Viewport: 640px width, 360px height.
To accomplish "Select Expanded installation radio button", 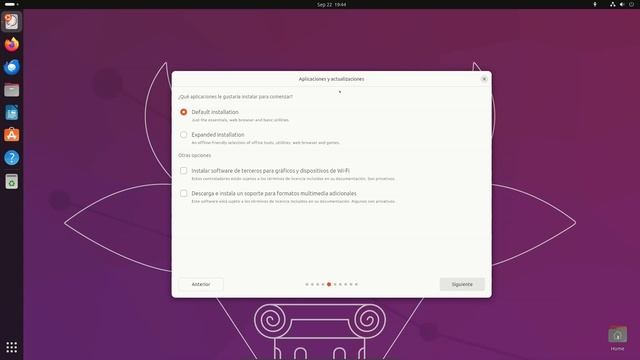I will click(184, 135).
